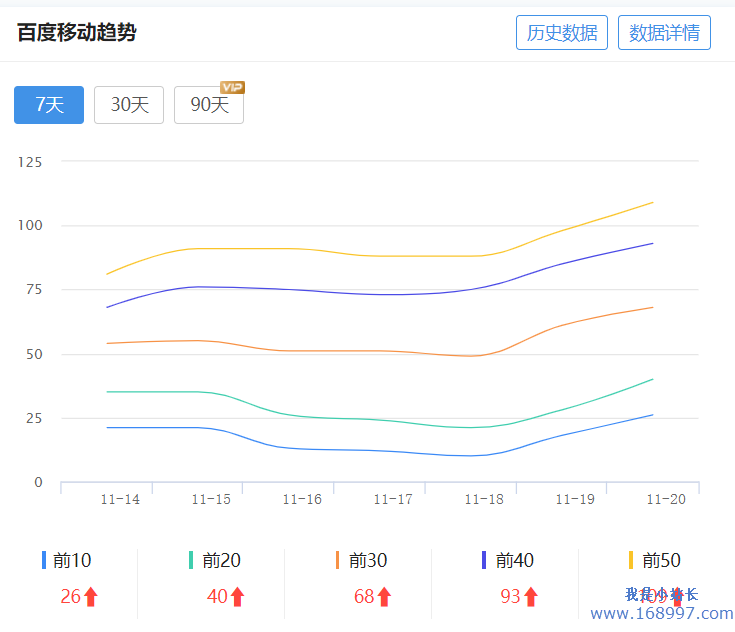This screenshot has height=632, width=735.
Task: Click the red up arrow beside 40
Action: [238, 597]
